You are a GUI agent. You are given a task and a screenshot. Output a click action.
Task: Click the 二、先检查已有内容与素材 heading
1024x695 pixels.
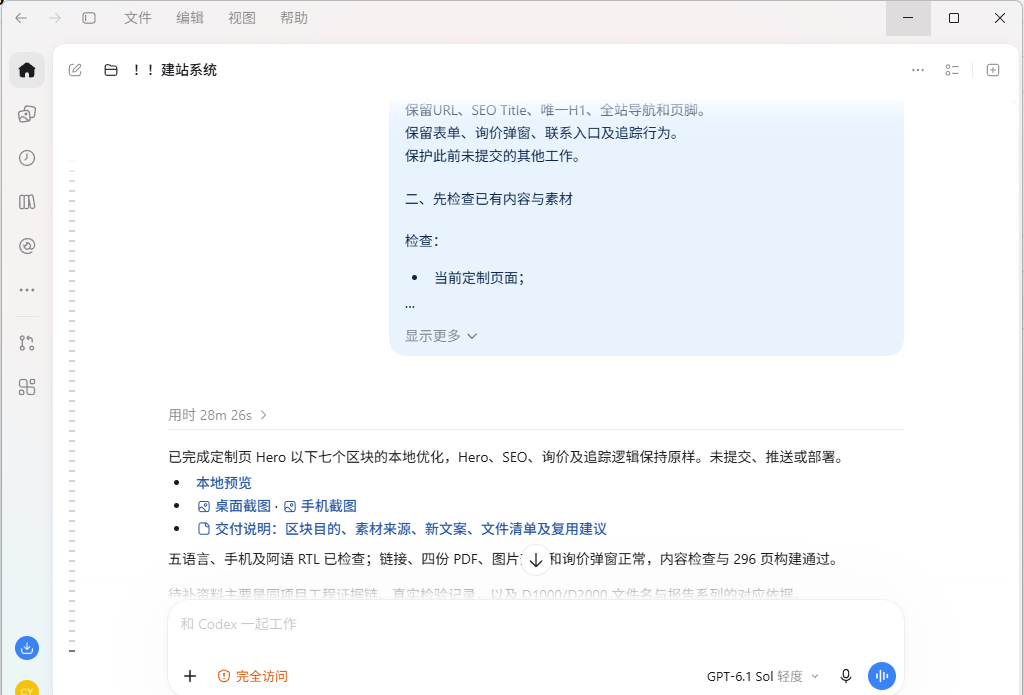coord(488,199)
